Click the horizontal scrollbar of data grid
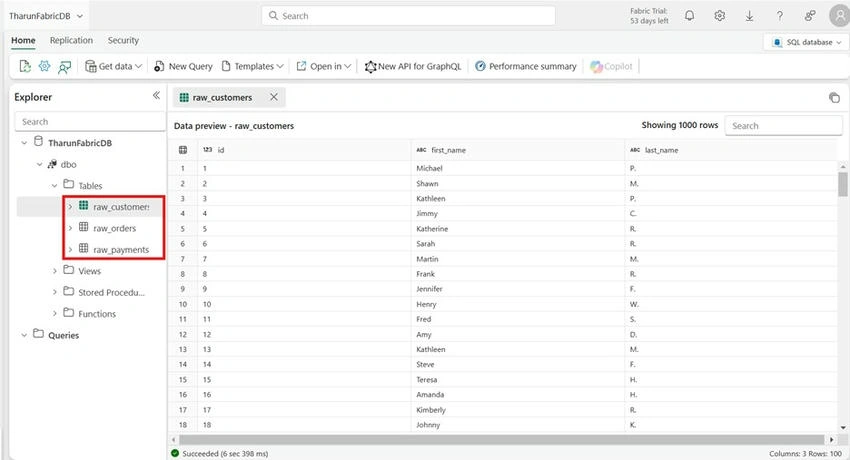850x460 pixels. pos(501,439)
